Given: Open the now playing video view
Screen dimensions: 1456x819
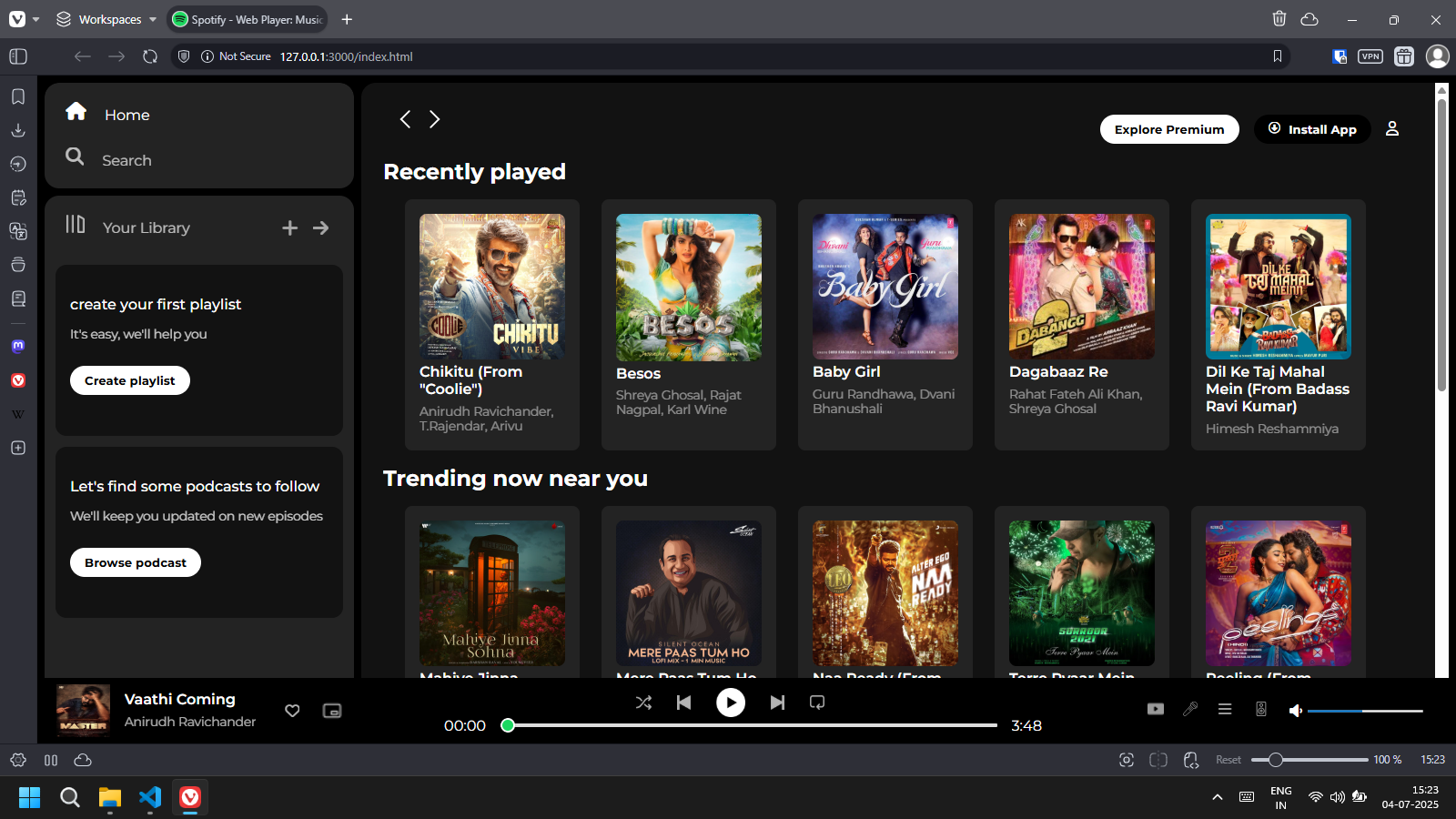Looking at the screenshot, I should 1156,709.
